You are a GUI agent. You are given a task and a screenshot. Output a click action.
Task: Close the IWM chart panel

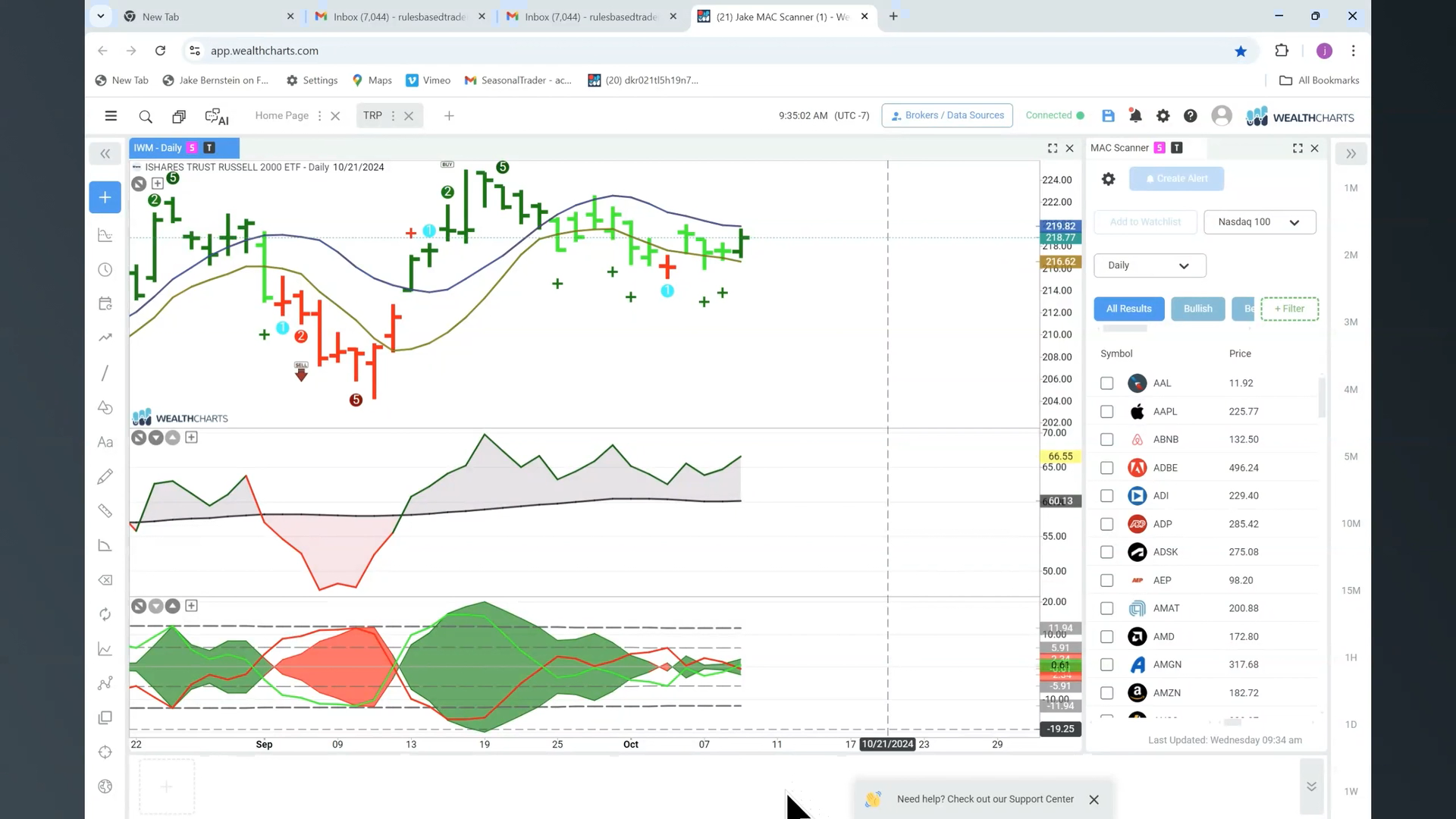point(1070,149)
